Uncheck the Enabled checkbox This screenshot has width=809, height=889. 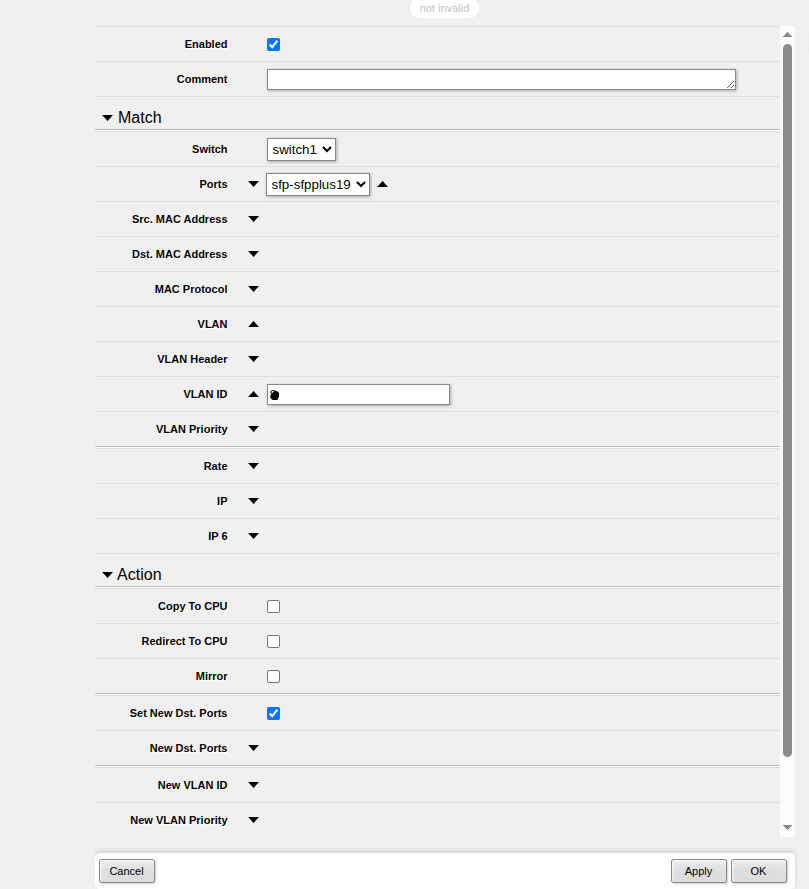tap(274, 44)
